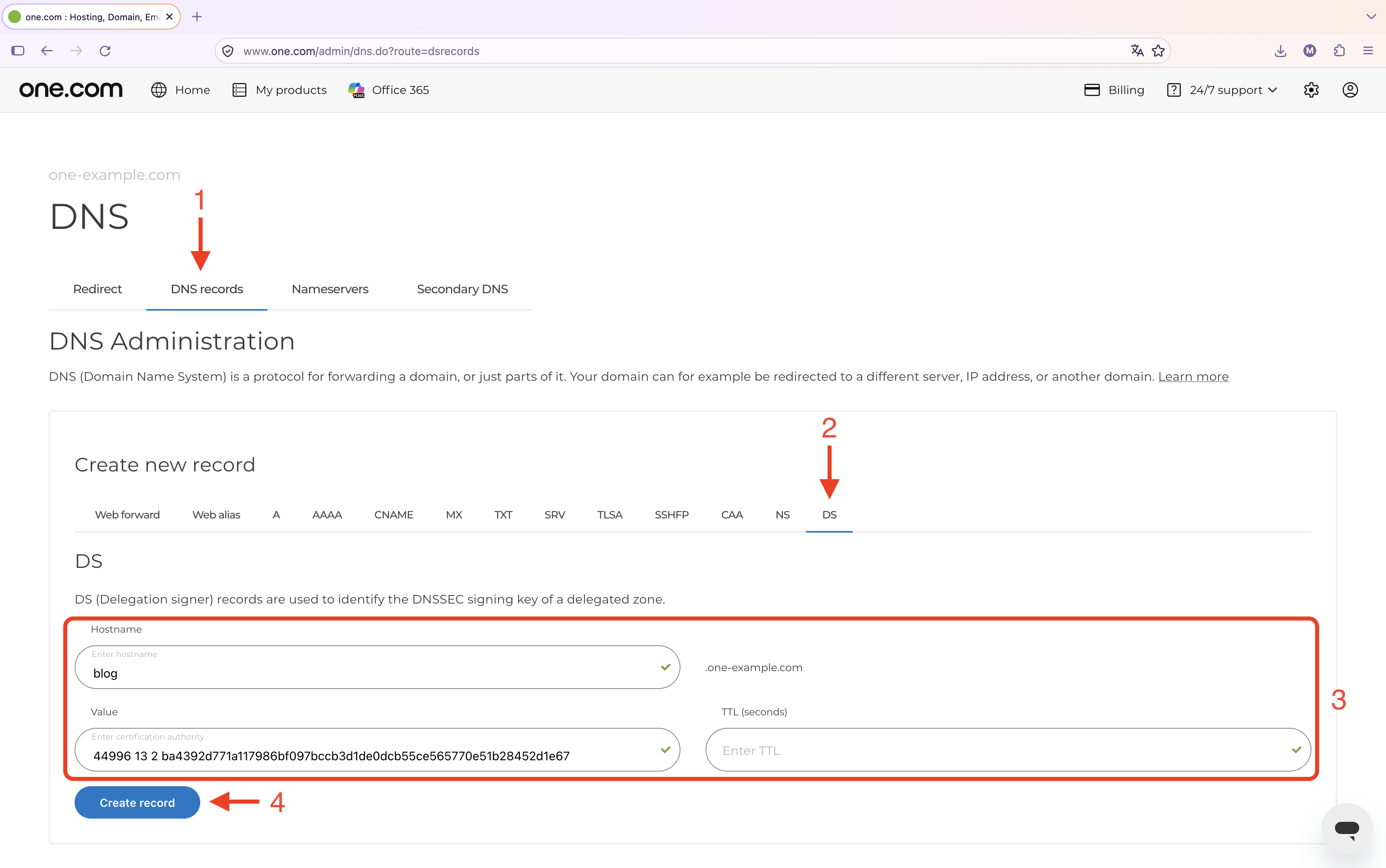The image size is (1386, 868).
Task: Open a new browser tab with the plus icon
Action: tap(197, 17)
